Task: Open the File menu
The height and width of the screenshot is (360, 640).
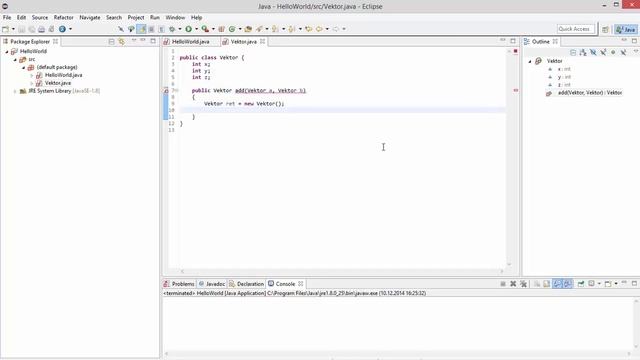Action: (7, 18)
